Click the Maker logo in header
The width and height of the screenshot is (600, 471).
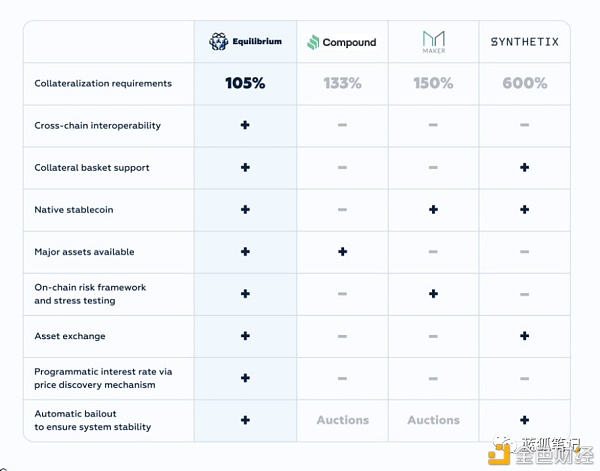(x=434, y=42)
